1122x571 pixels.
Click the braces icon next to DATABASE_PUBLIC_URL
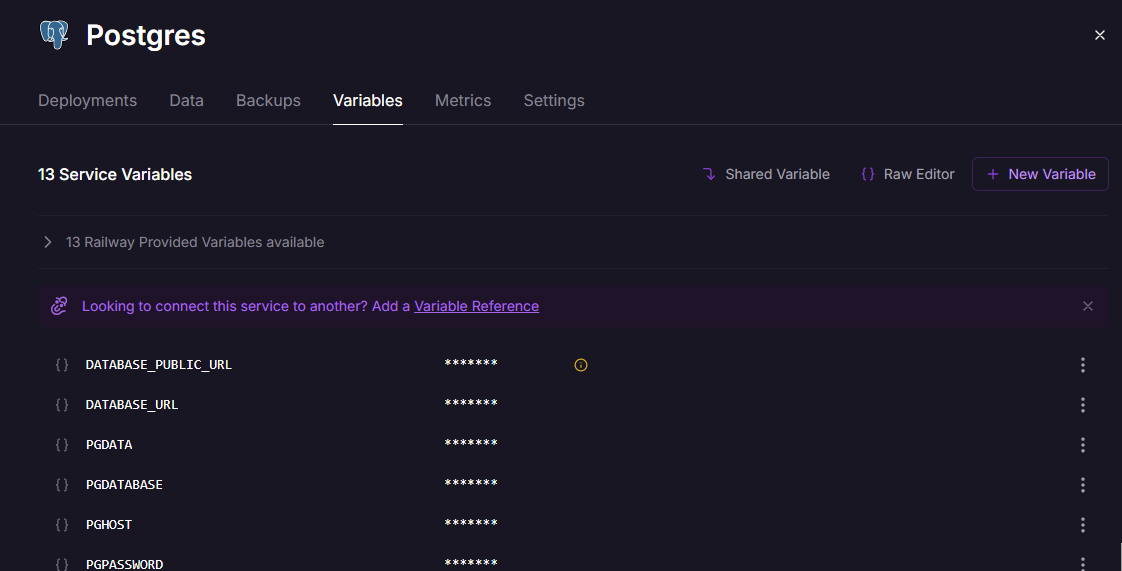62,365
